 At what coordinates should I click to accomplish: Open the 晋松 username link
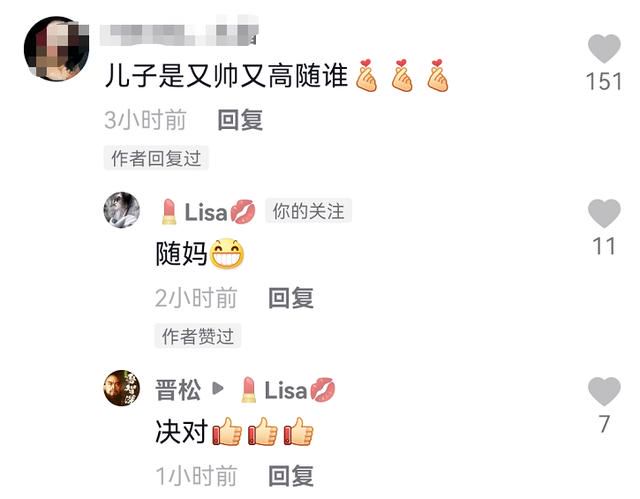[x=178, y=390]
